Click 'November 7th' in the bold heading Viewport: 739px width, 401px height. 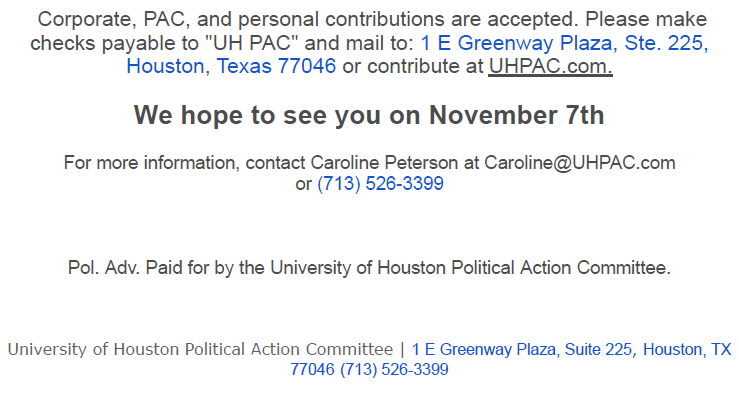coord(517,115)
